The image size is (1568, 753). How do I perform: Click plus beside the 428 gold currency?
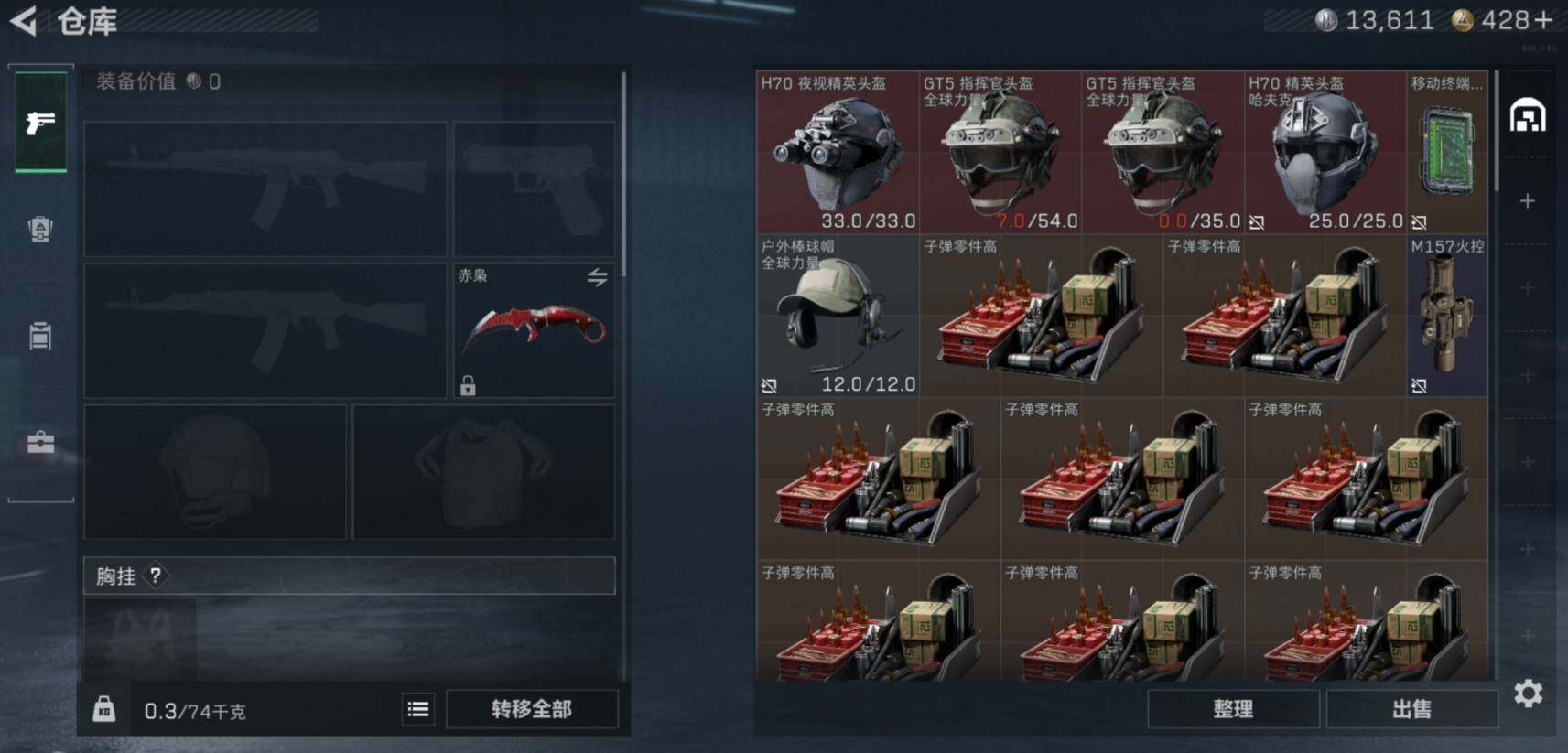point(1544,20)
